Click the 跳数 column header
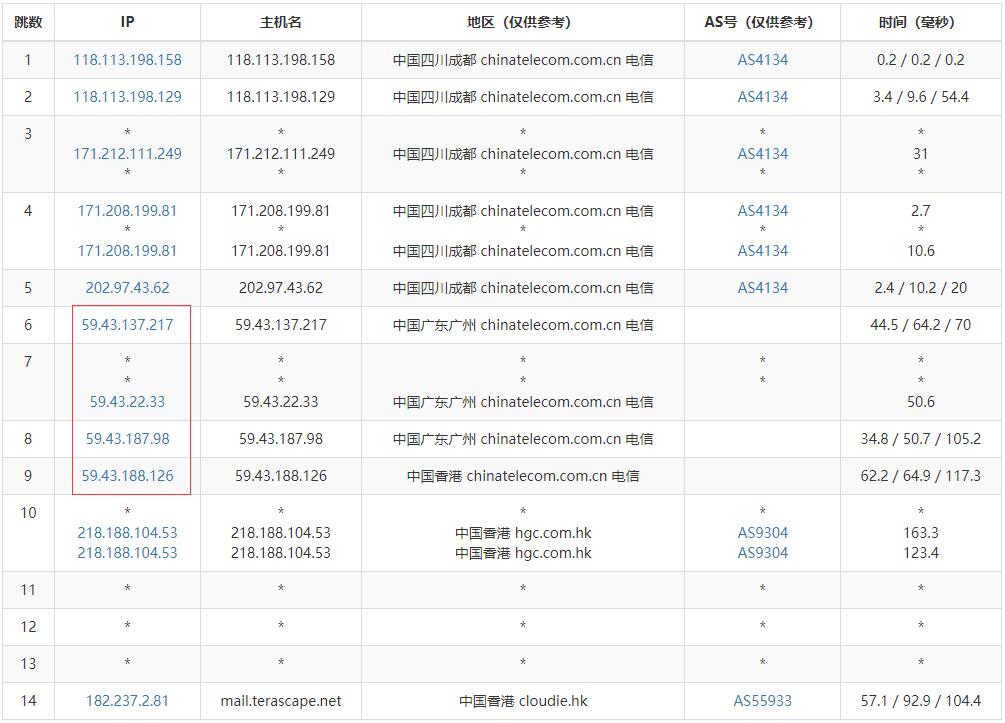The image size is (1005, 723). (28, 22)
